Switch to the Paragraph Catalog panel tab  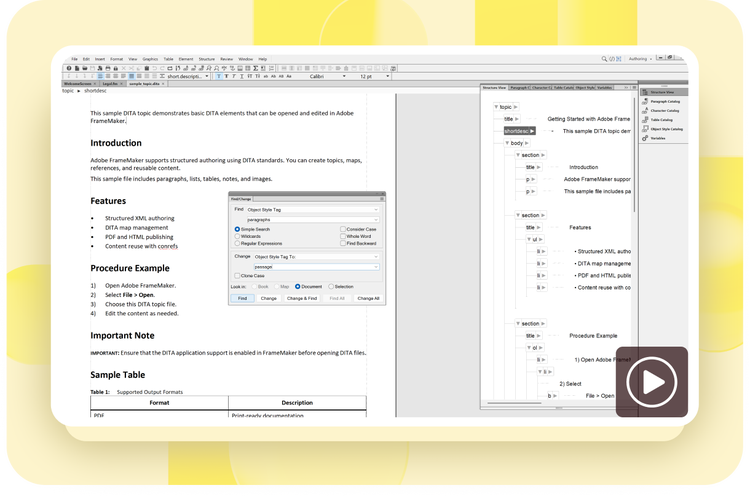(x=519, y=88)
